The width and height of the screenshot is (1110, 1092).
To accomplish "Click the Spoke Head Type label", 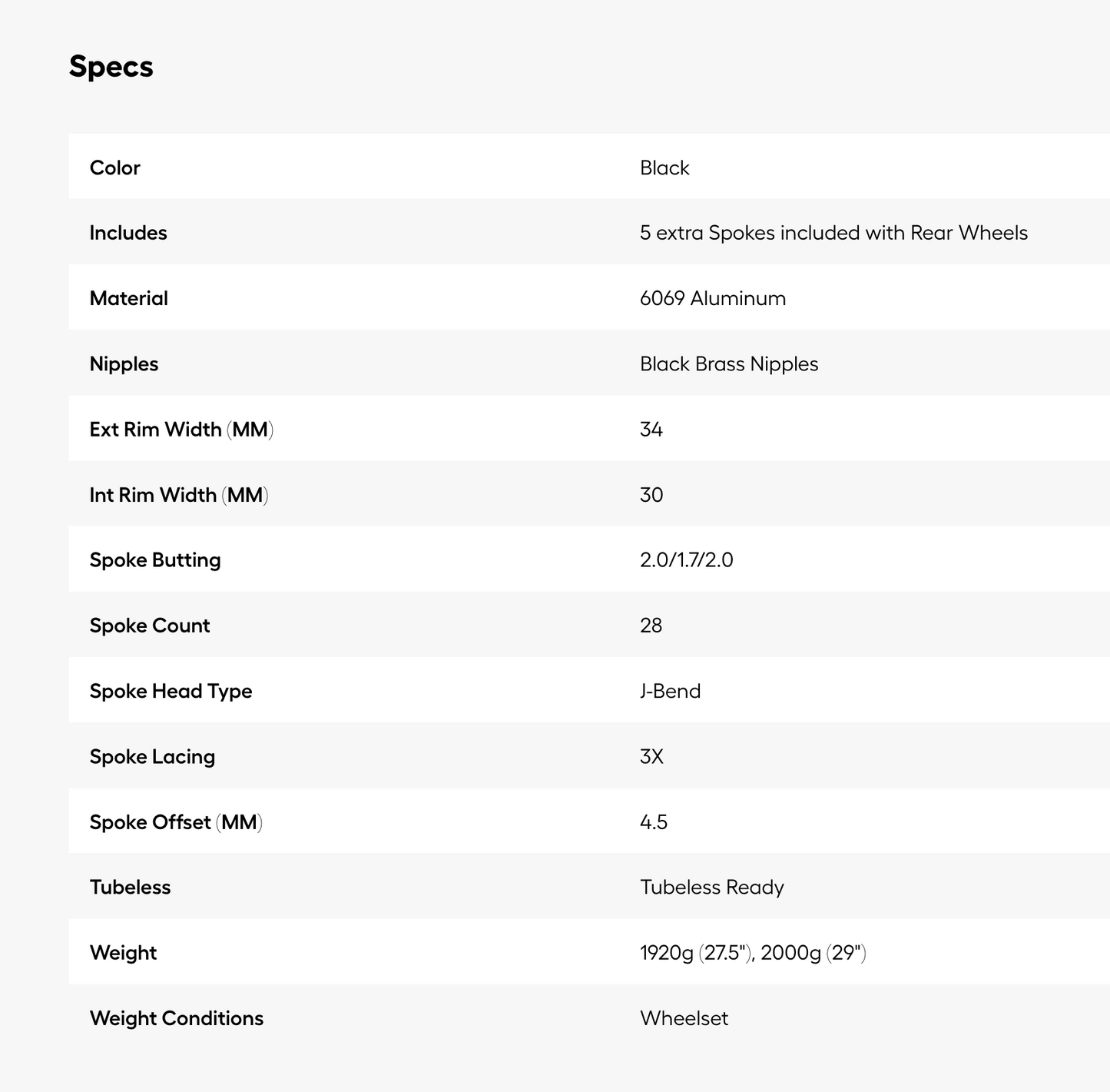I will click(171, 691).
